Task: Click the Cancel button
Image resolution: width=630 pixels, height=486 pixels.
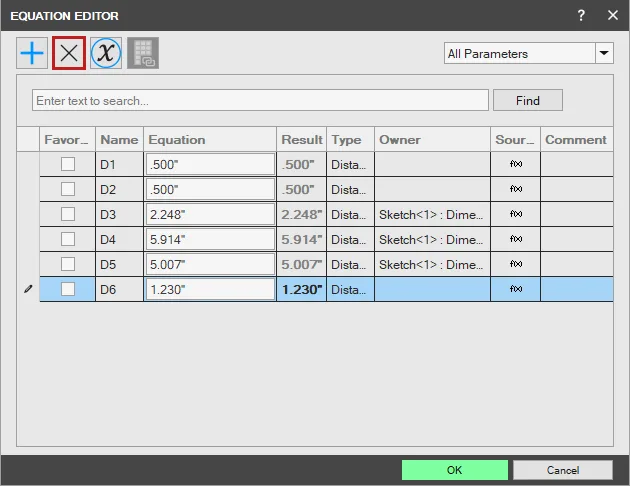Action: 563,470
